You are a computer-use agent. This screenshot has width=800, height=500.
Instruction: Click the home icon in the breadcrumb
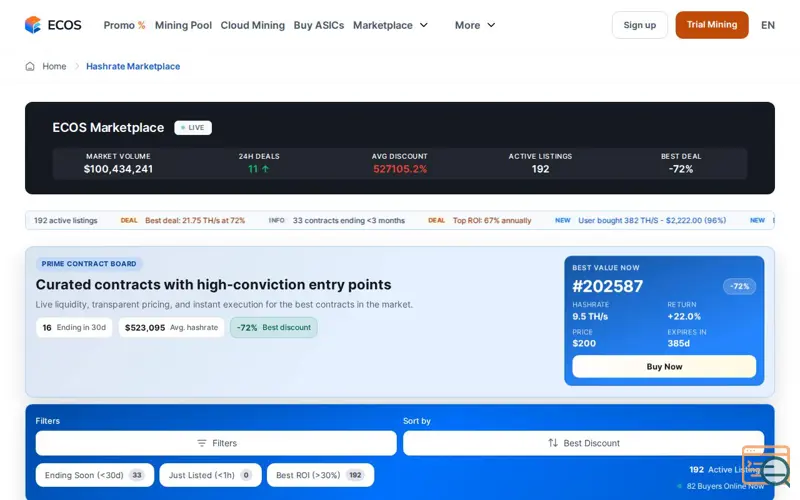tap(30, 66)
